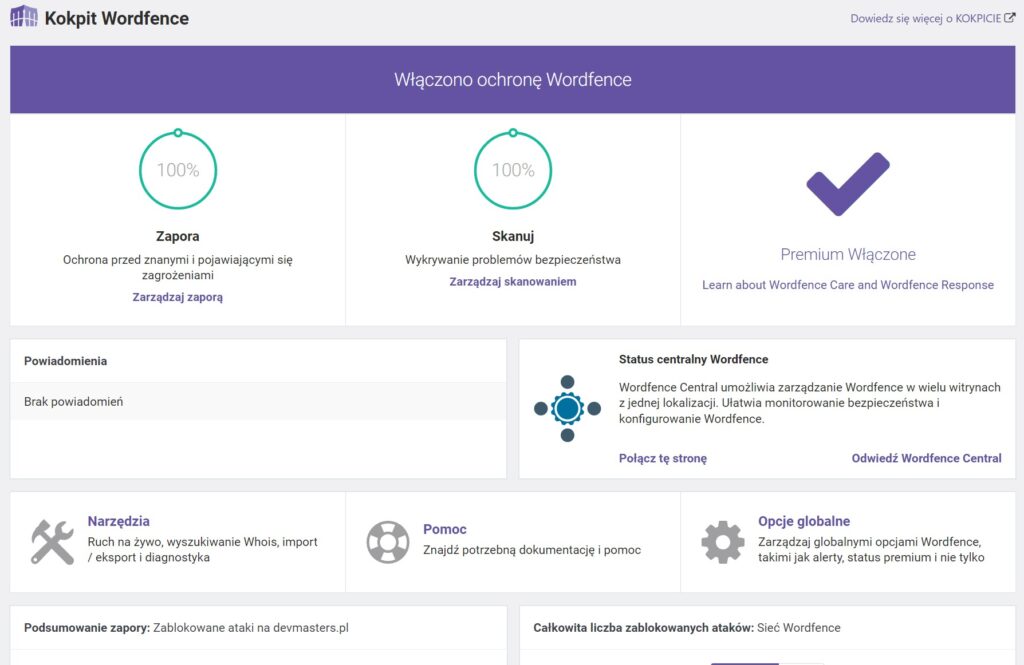Click the Zapora 100% progress circle
Image resolution: width=1024 pixels, height=665 pixels.
pyautogui.click(x=178, y=169)
